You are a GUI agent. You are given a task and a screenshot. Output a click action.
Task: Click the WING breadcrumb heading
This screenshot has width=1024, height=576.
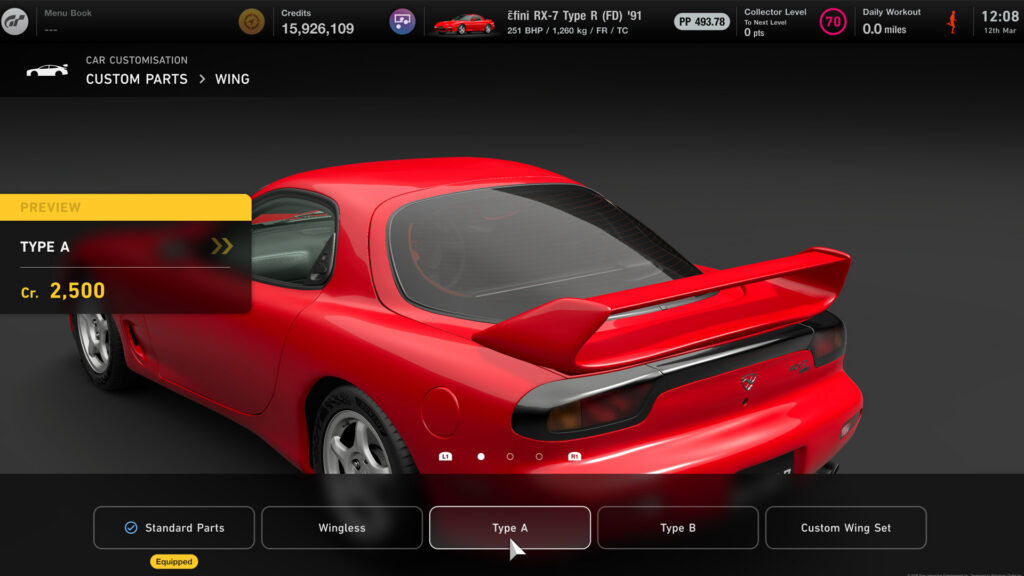click(x=234, y=79)
